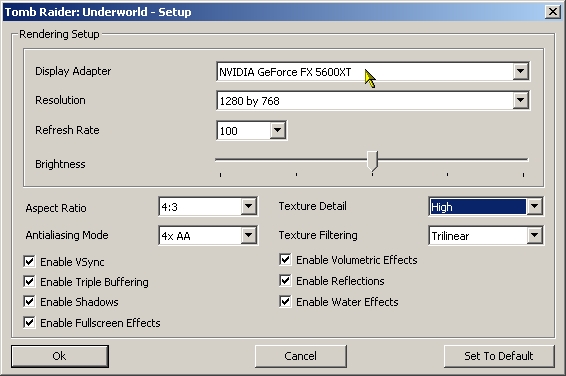Uncheck Enable Shadows option
Image resolution: width=566 pixels, height=376 pixels.
click(29, 301)
